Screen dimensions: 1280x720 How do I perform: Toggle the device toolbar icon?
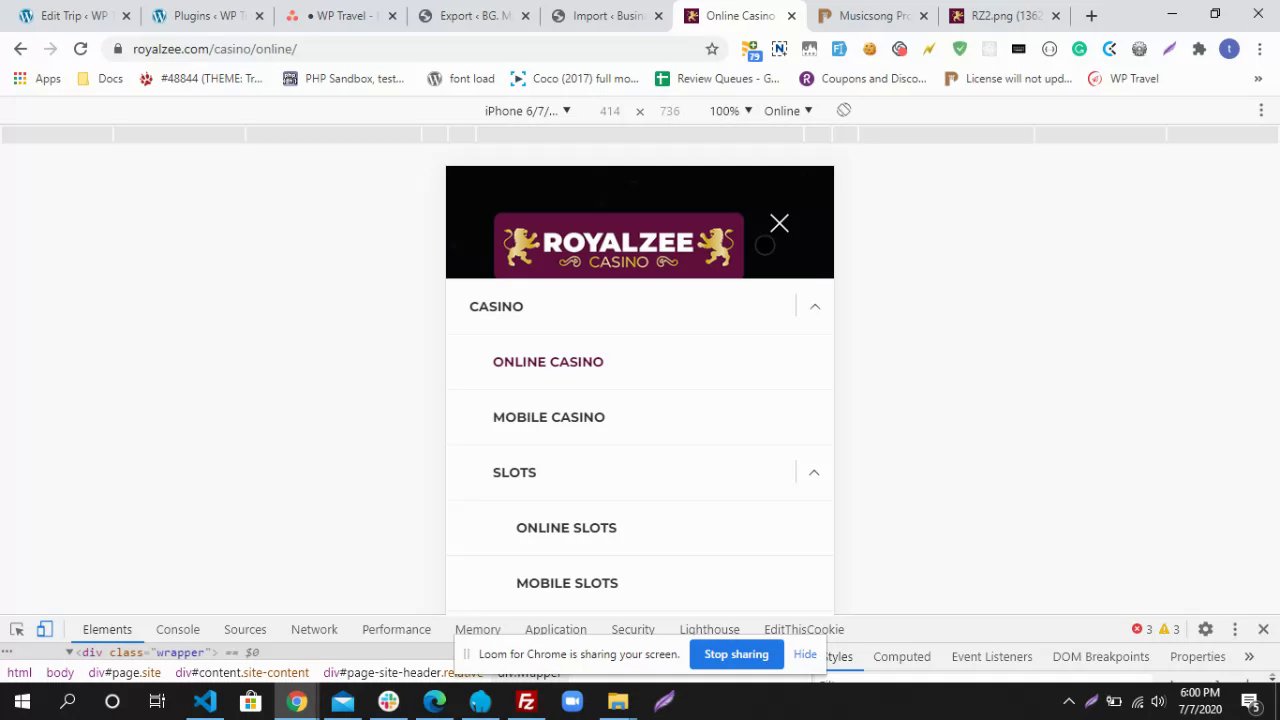point(45,629)
